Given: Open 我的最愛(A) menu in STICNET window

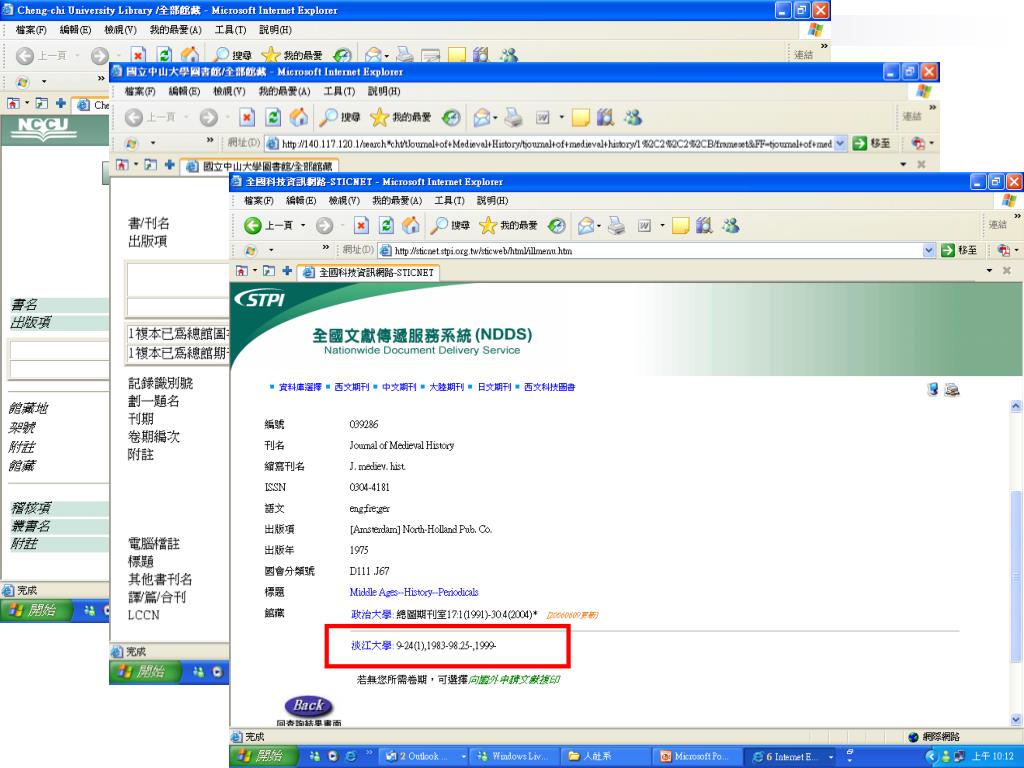Looking at the screenshot, I should pyautogui.click(x=397, y=200).
